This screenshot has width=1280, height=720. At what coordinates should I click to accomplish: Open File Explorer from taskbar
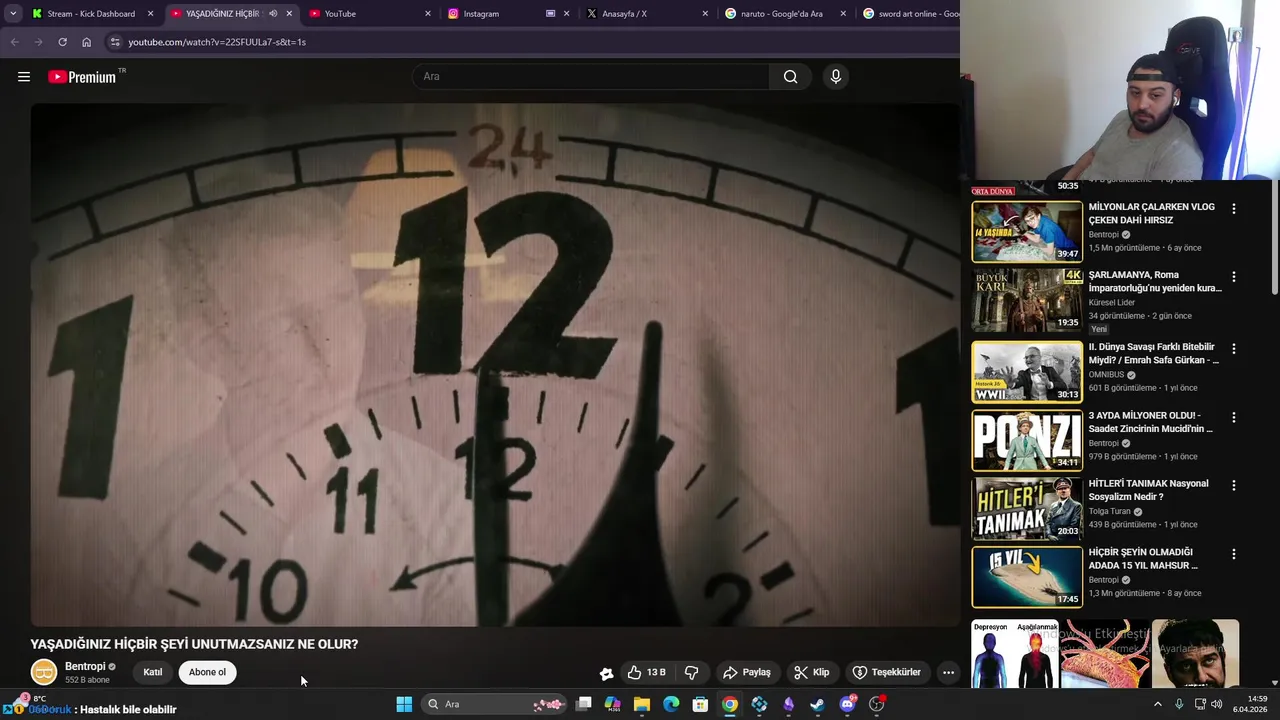point(642,704)
